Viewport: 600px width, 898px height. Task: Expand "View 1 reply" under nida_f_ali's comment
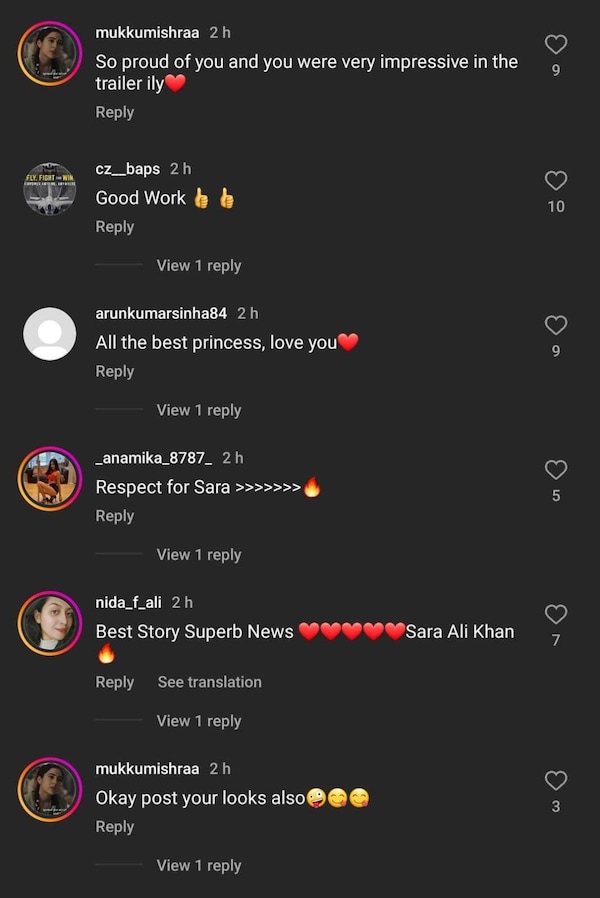(x=198, y=720)
